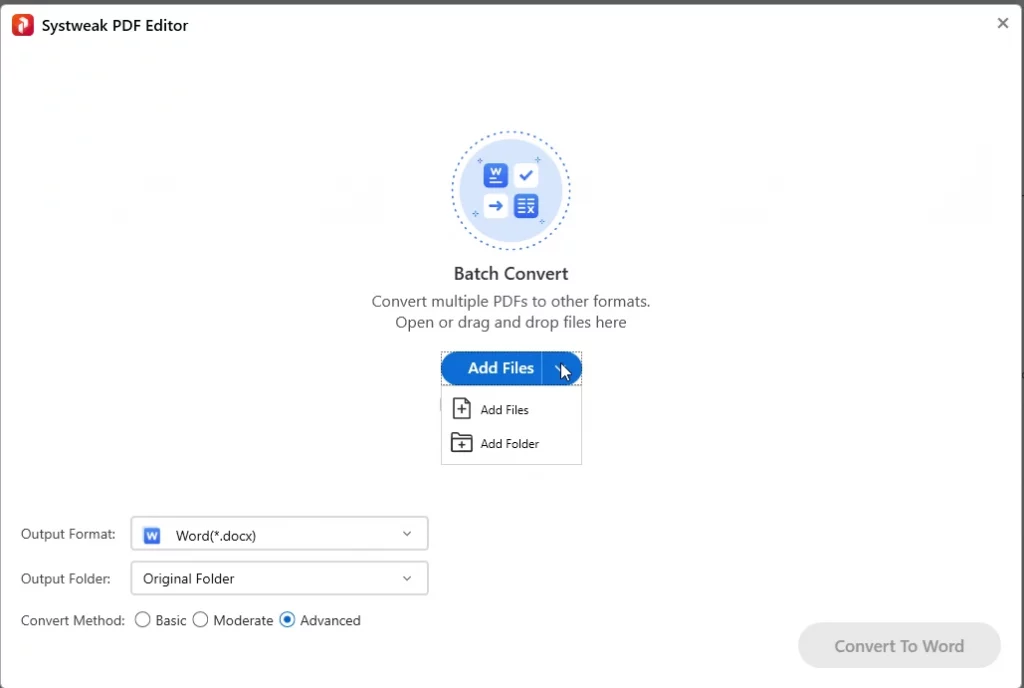Click the Convert To Word button
This screenshot has height=688, width=1024.
(x=899, y=646)
